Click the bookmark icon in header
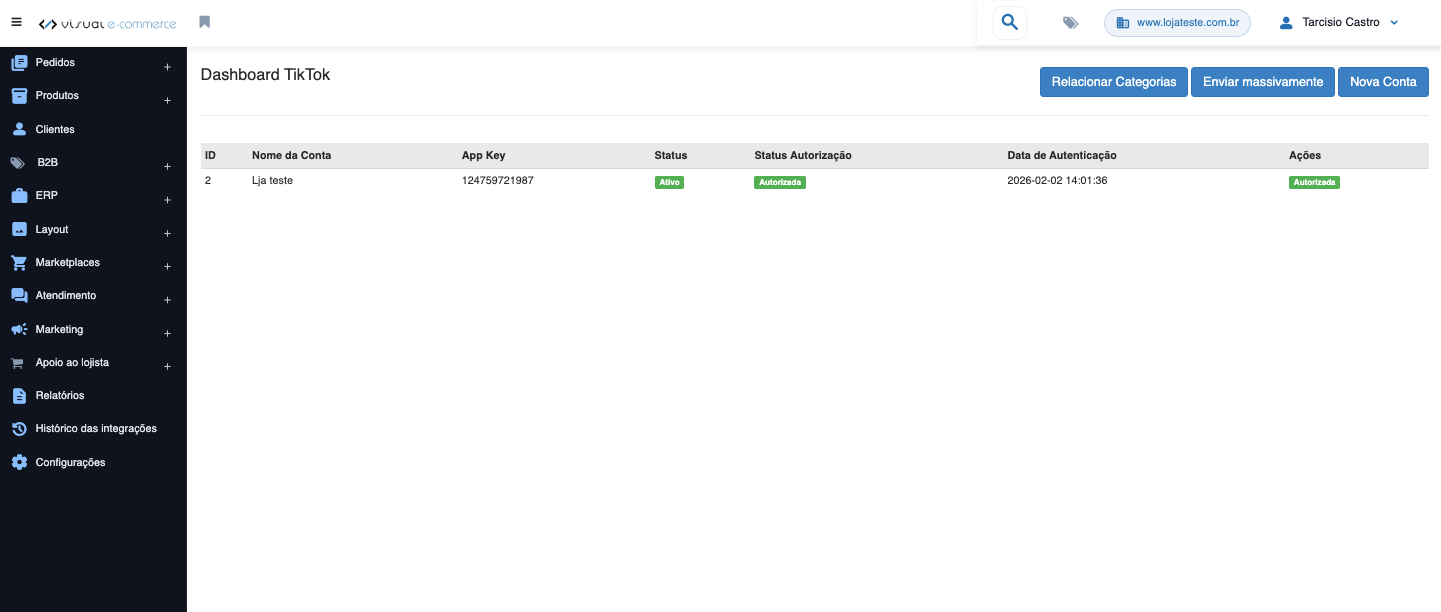1441x612 pixels. 205,22
